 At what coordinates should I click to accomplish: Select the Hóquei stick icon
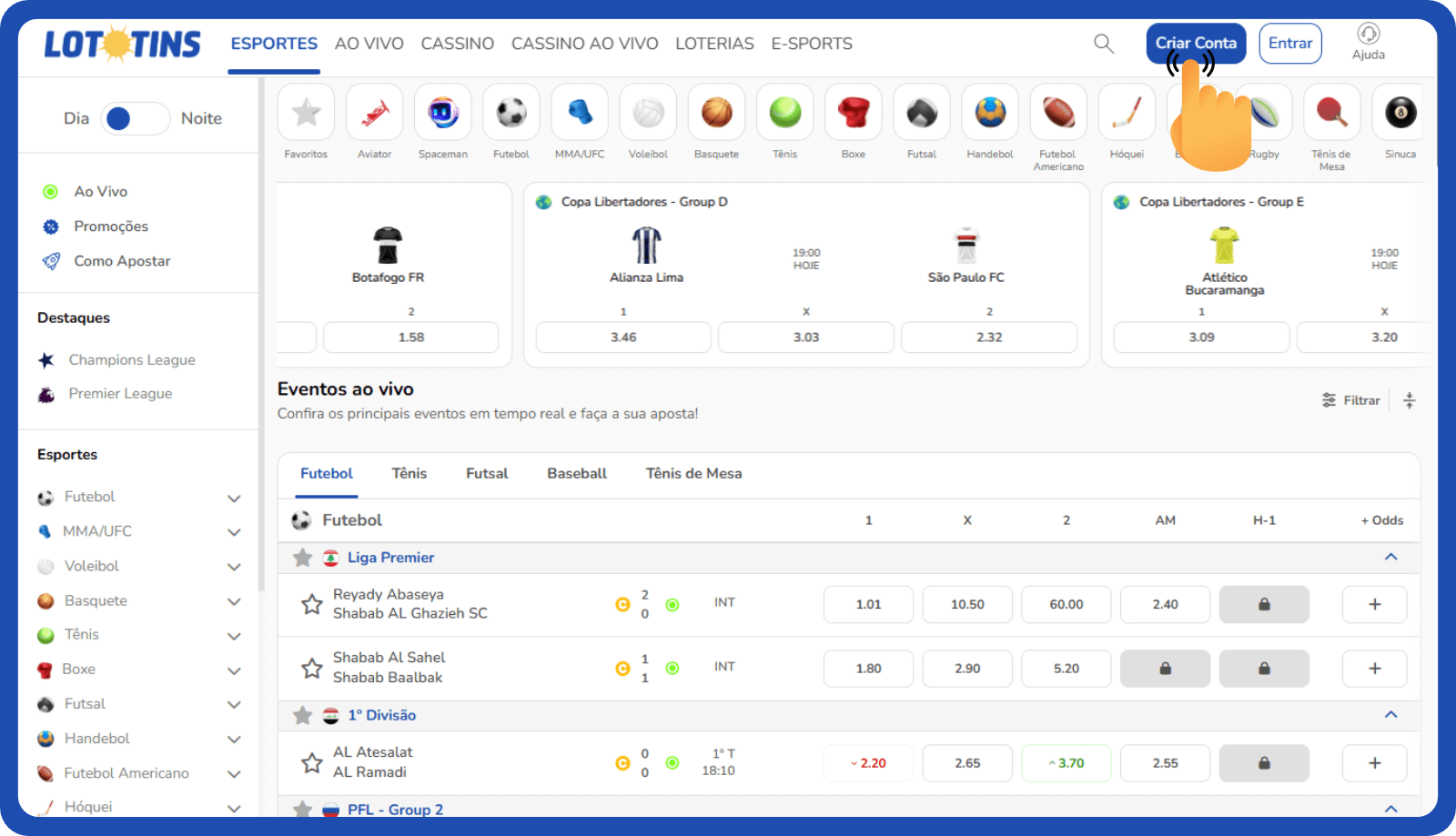[1127, 113]
